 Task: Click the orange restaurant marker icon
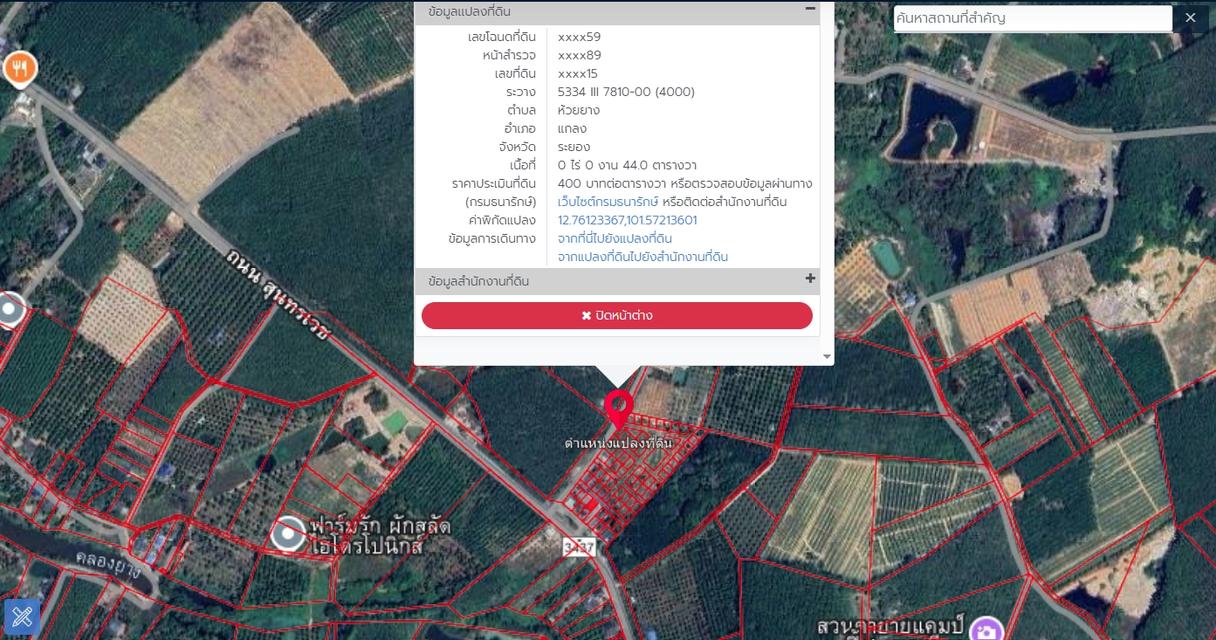tap(20, 69)
